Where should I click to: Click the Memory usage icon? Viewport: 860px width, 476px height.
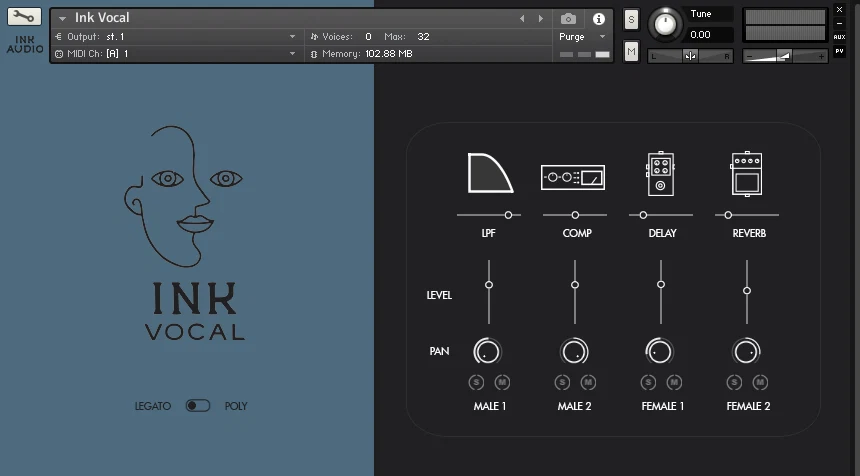[x=314, y=54]
